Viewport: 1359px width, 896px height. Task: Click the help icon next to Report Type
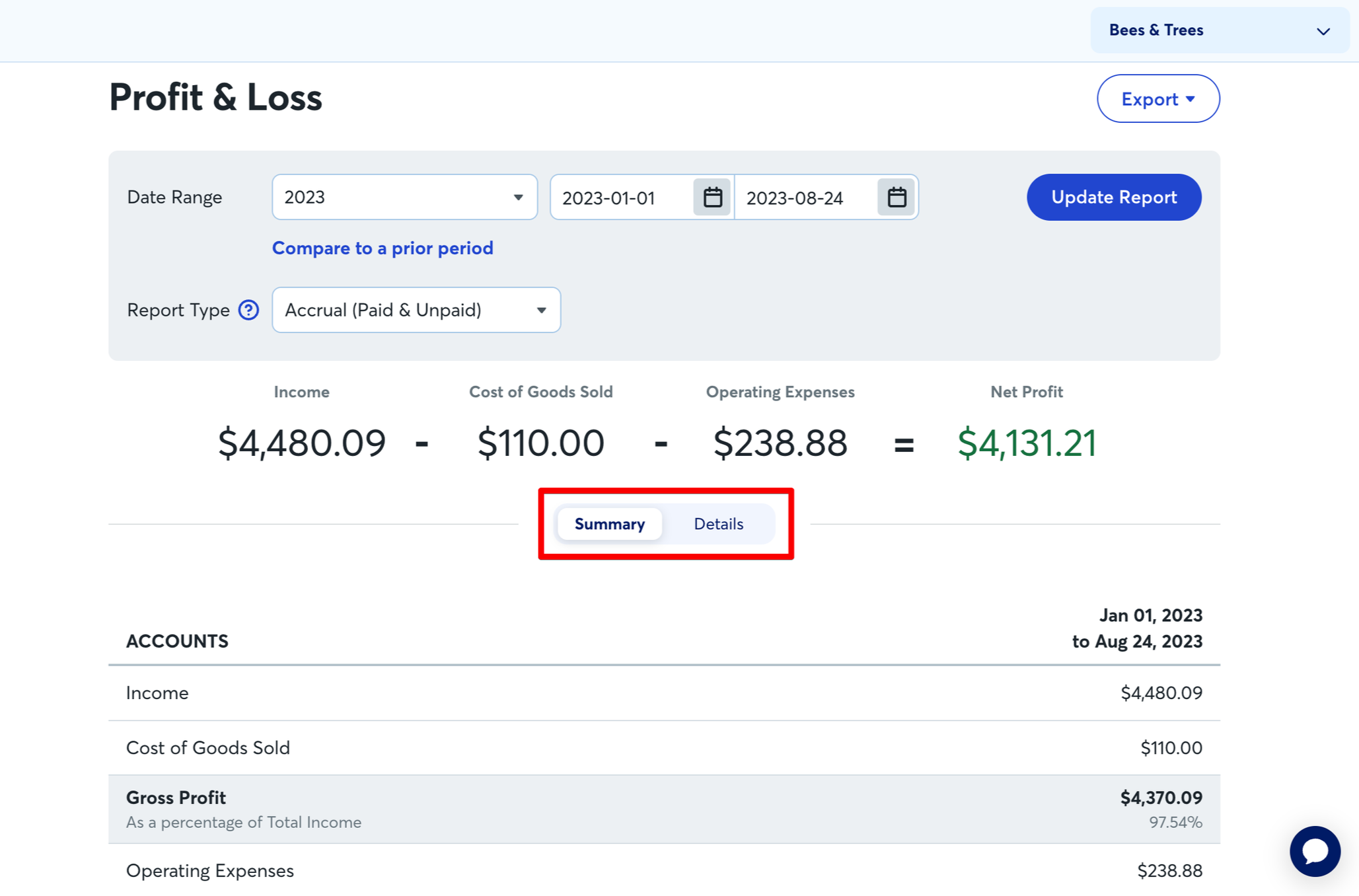[x=248, y=310]
